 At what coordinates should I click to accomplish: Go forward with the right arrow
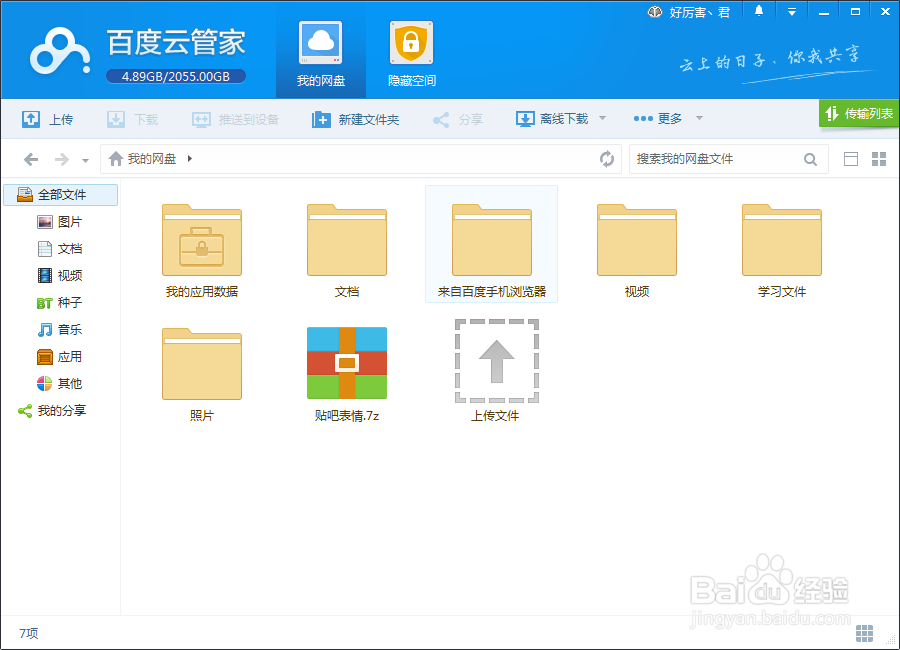coord(61,159)
